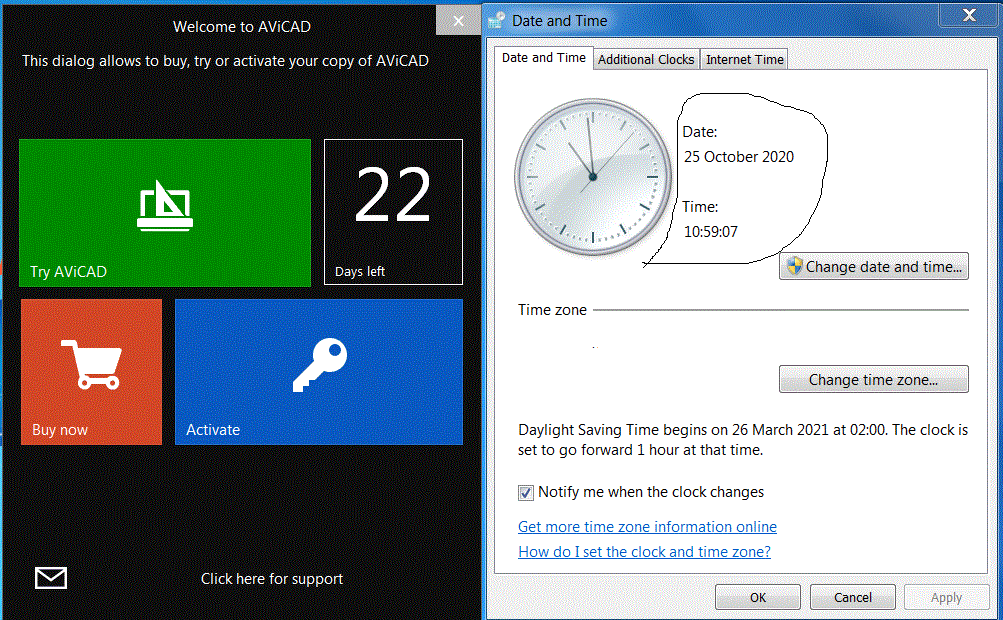The width and height of the screenshot is (1003, 620).
Task: Click the shopping cart icon
Action: (x=91, y=364)
